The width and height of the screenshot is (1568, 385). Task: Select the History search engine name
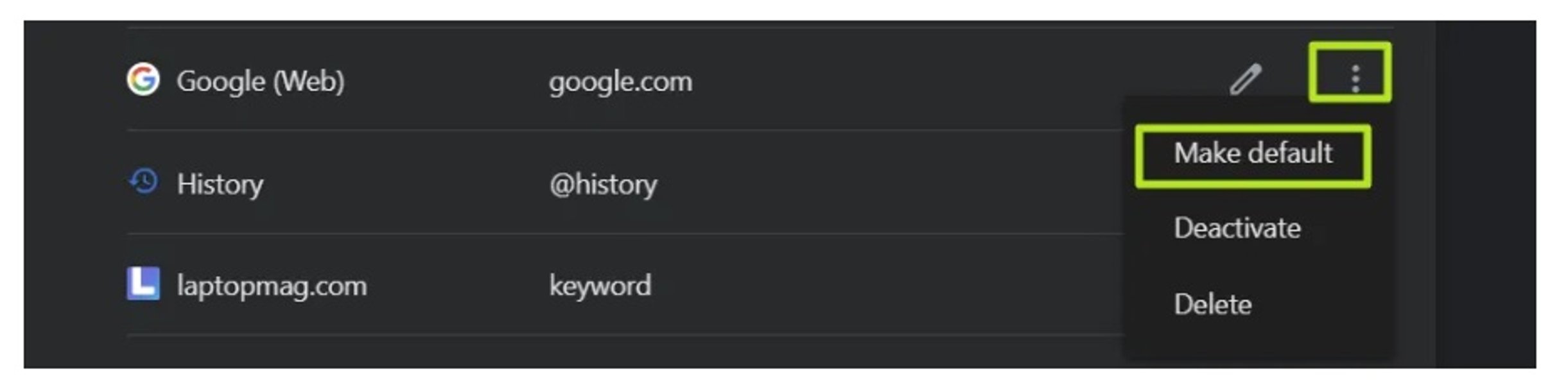tap(220, 184)
